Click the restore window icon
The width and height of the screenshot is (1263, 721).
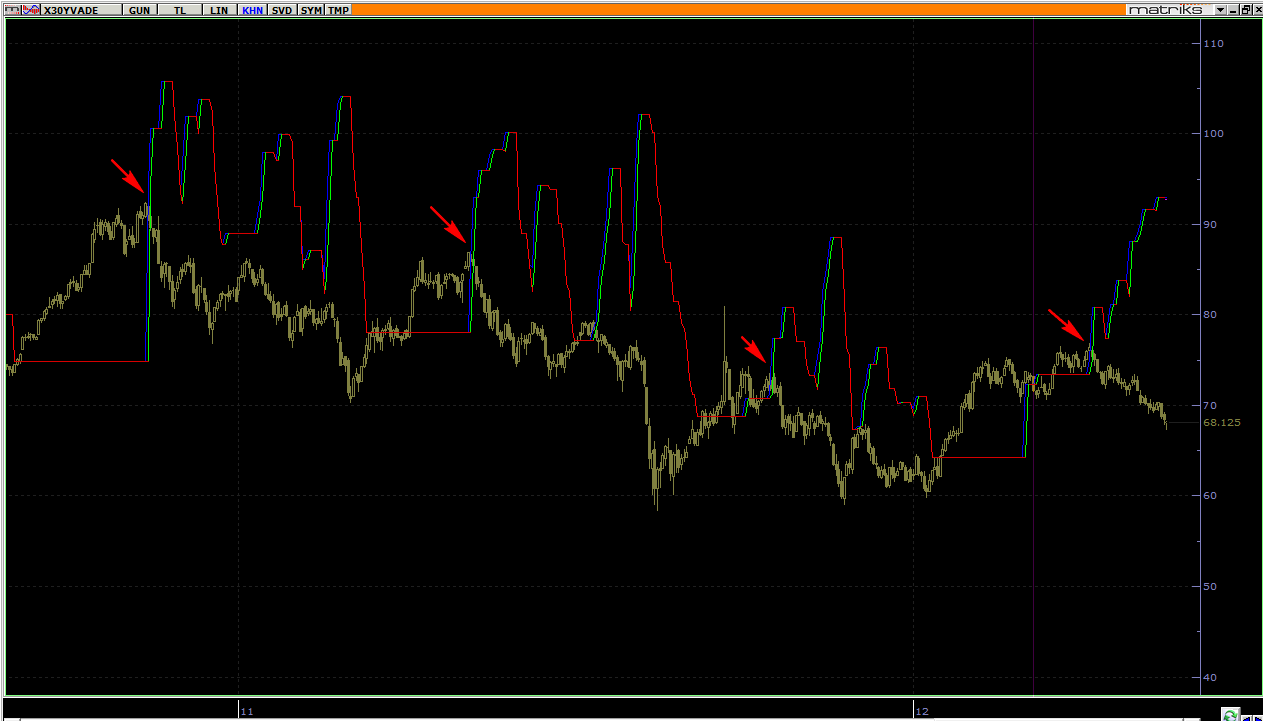click(x=1246, y=10)
